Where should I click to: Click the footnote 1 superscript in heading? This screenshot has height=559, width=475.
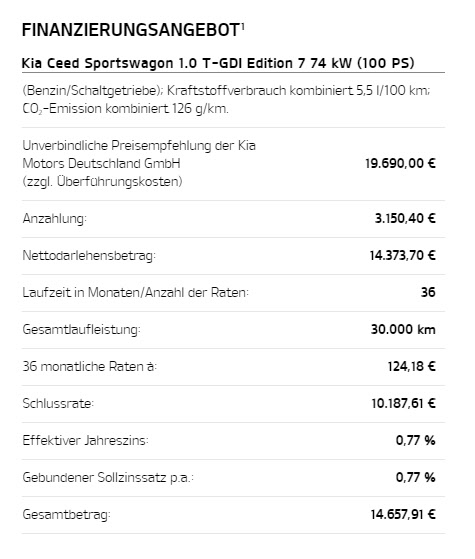point(242,26)
